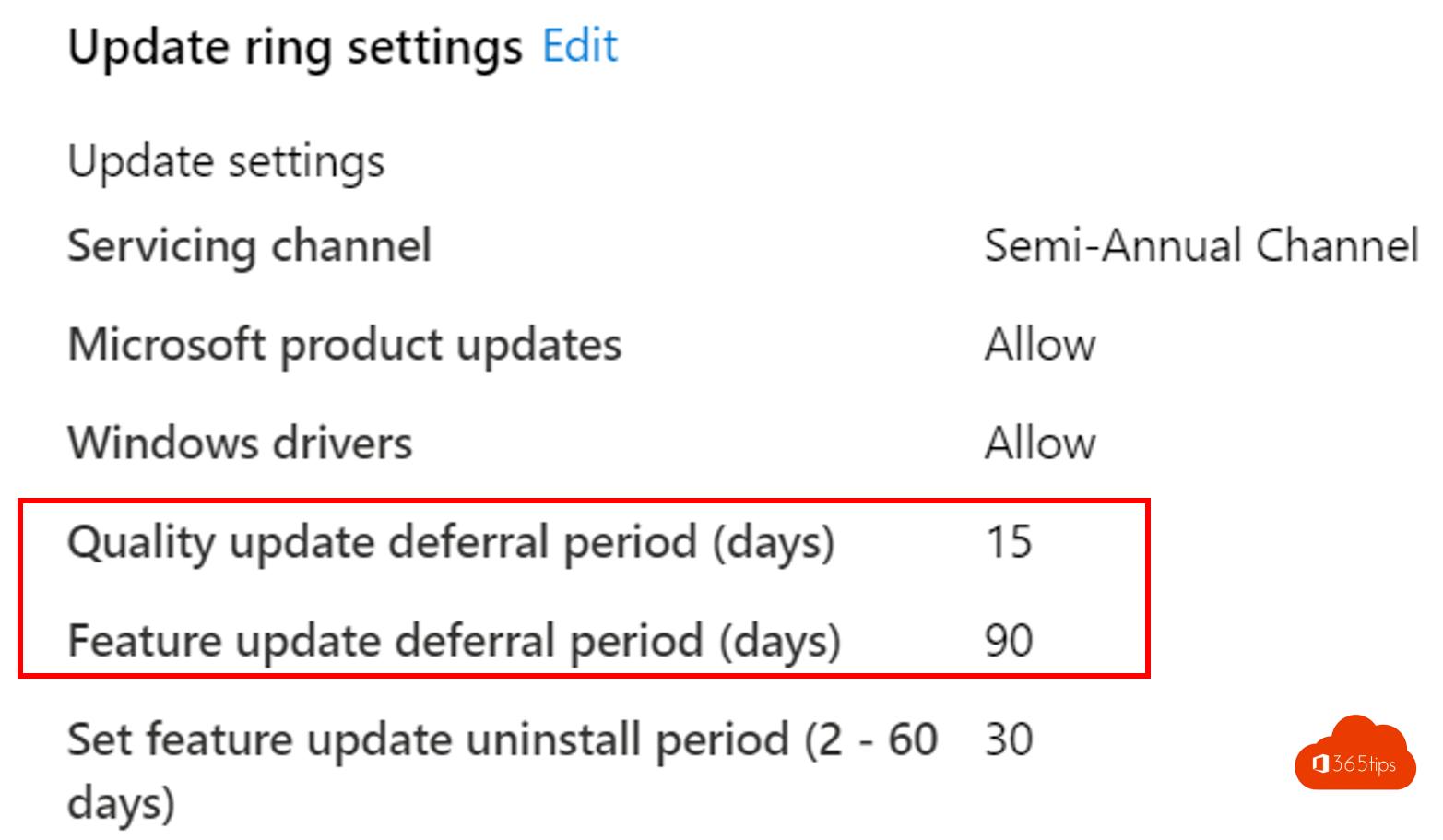
Task: Click the top edge of the red highlight box
Action: [x=584, y=503]
